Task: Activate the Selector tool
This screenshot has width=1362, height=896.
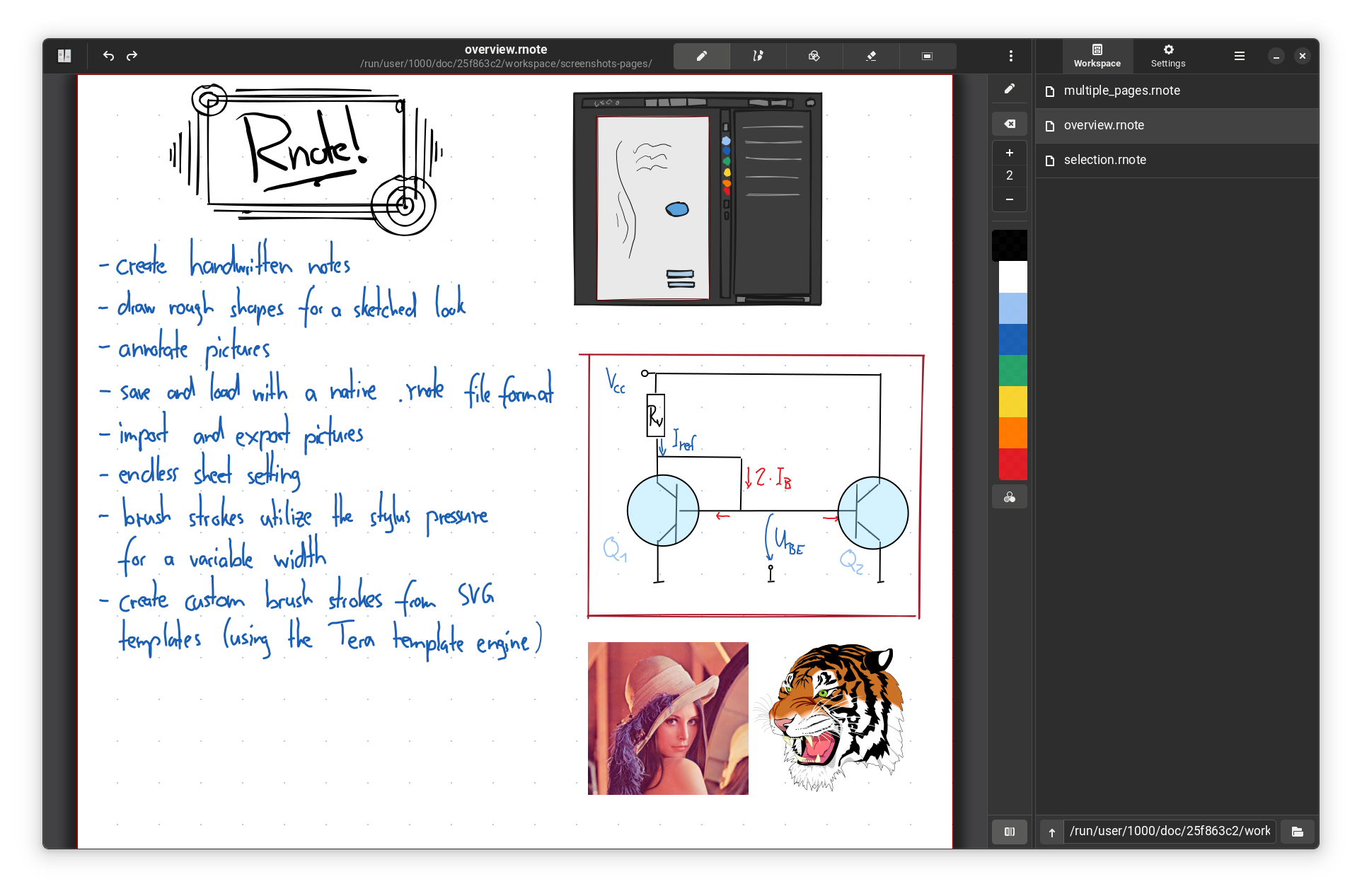Action: click(927, 56)
